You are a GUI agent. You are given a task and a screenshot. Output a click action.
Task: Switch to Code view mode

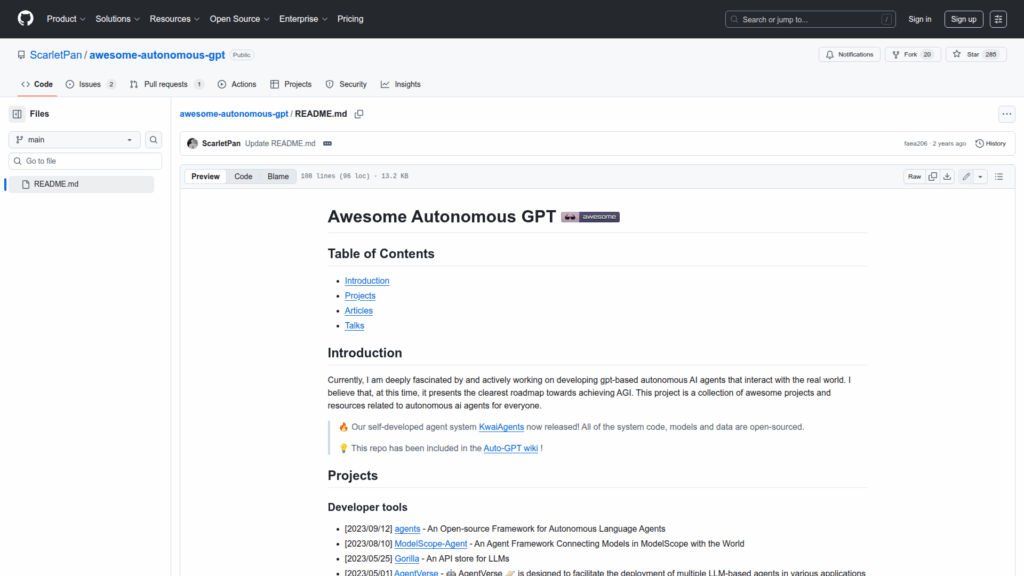243,176
